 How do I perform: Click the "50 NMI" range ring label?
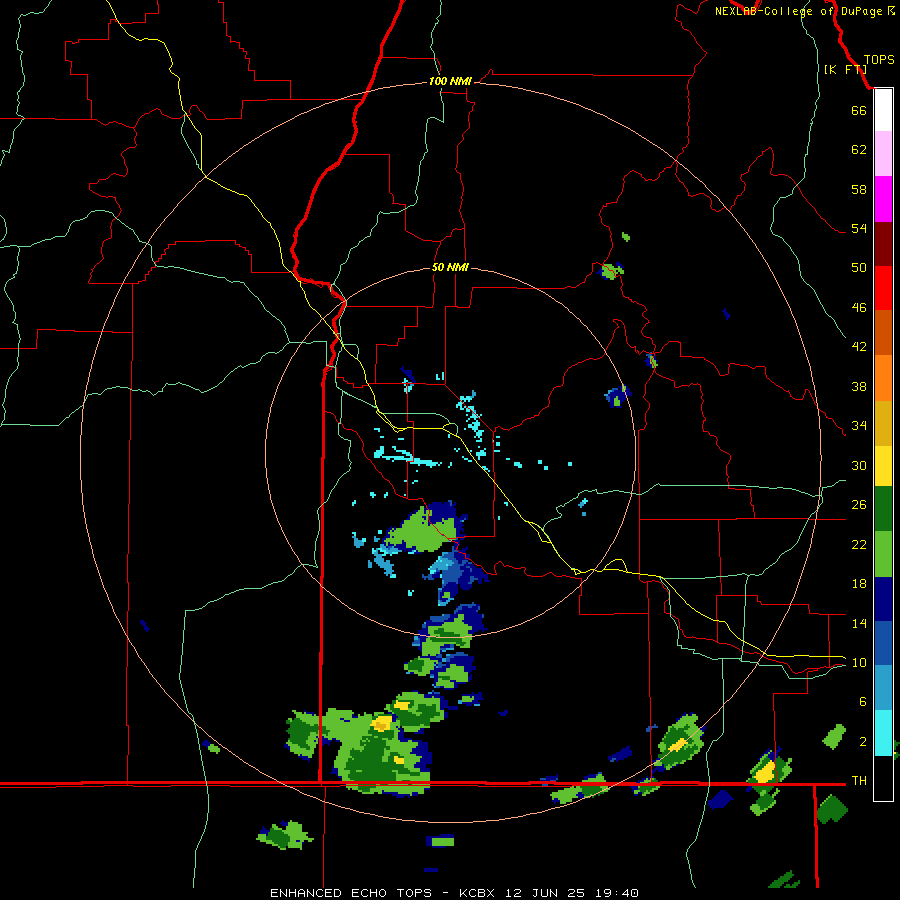(450, 267)
